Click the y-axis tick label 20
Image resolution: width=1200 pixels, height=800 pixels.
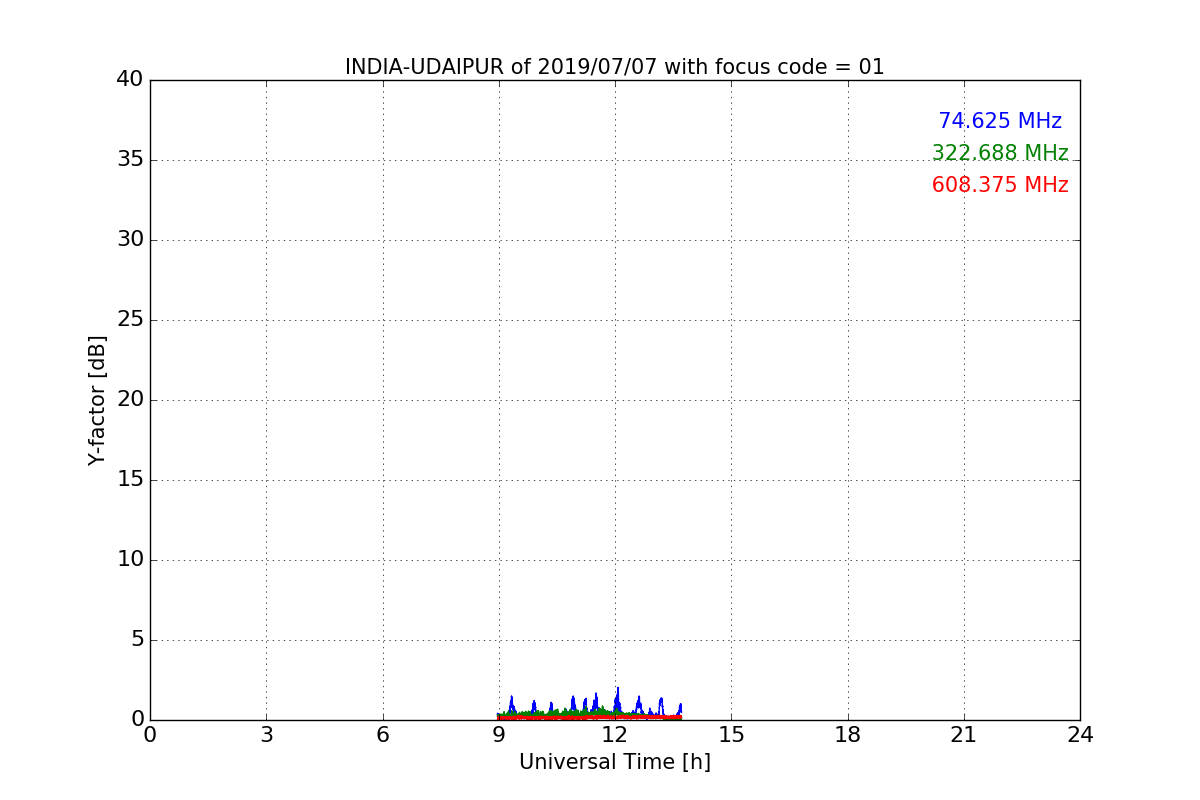tap(130, 400)
